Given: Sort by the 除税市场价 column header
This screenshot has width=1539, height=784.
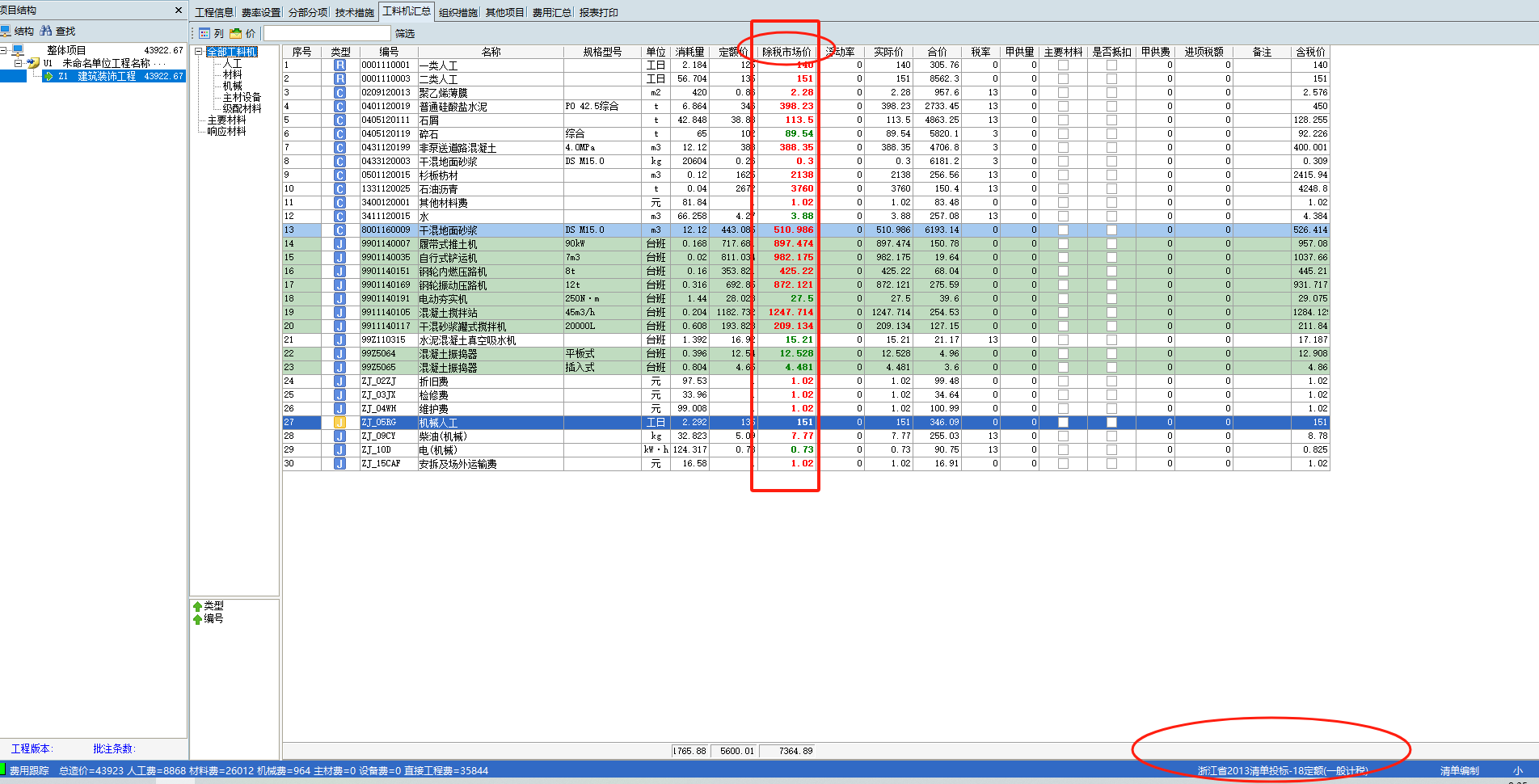Looking at the screenshot, I should [786, 52].
